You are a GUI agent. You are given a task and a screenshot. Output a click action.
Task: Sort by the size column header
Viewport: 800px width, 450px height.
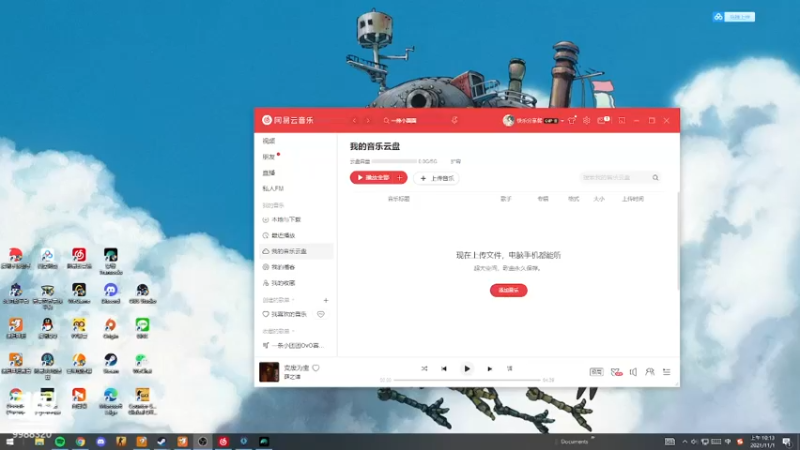click(x=599, y=199)
